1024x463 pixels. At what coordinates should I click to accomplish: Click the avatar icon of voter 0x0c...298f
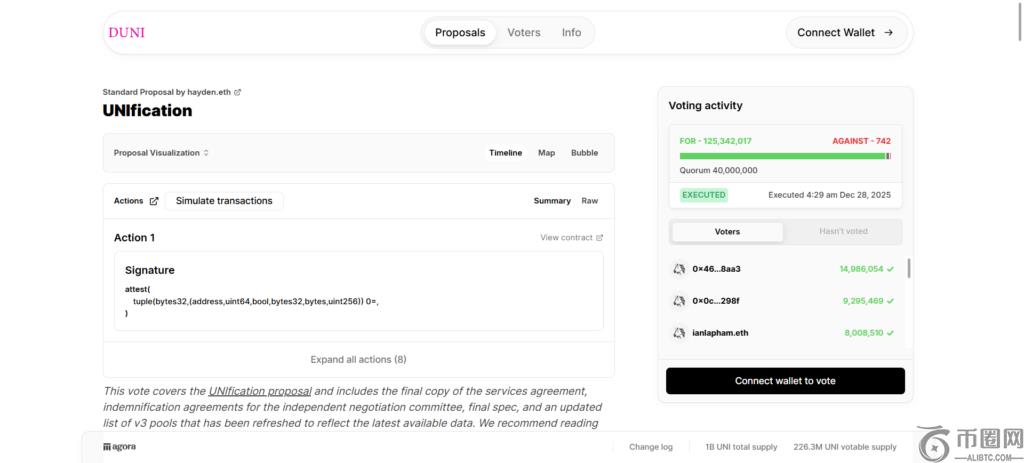[x=679, y=301]
